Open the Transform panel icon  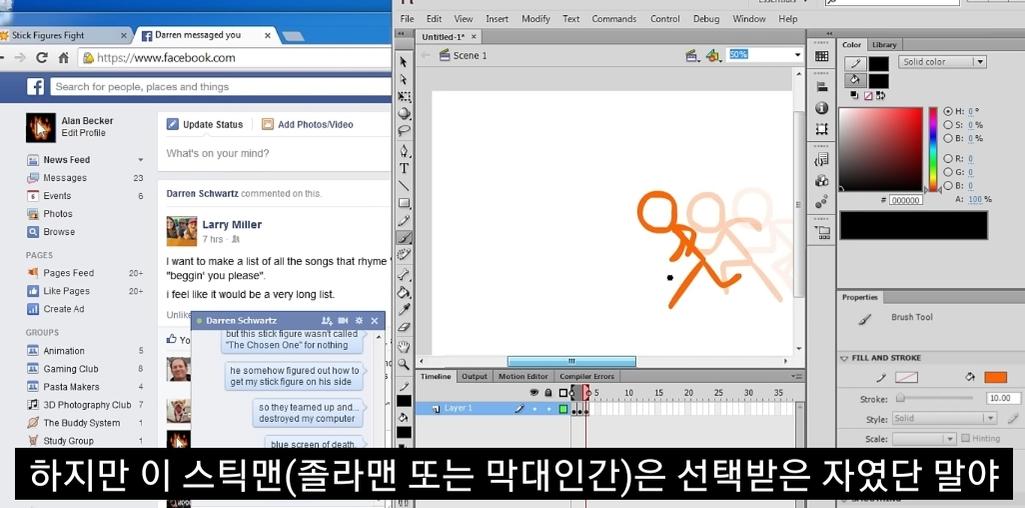tap(822, 129)
